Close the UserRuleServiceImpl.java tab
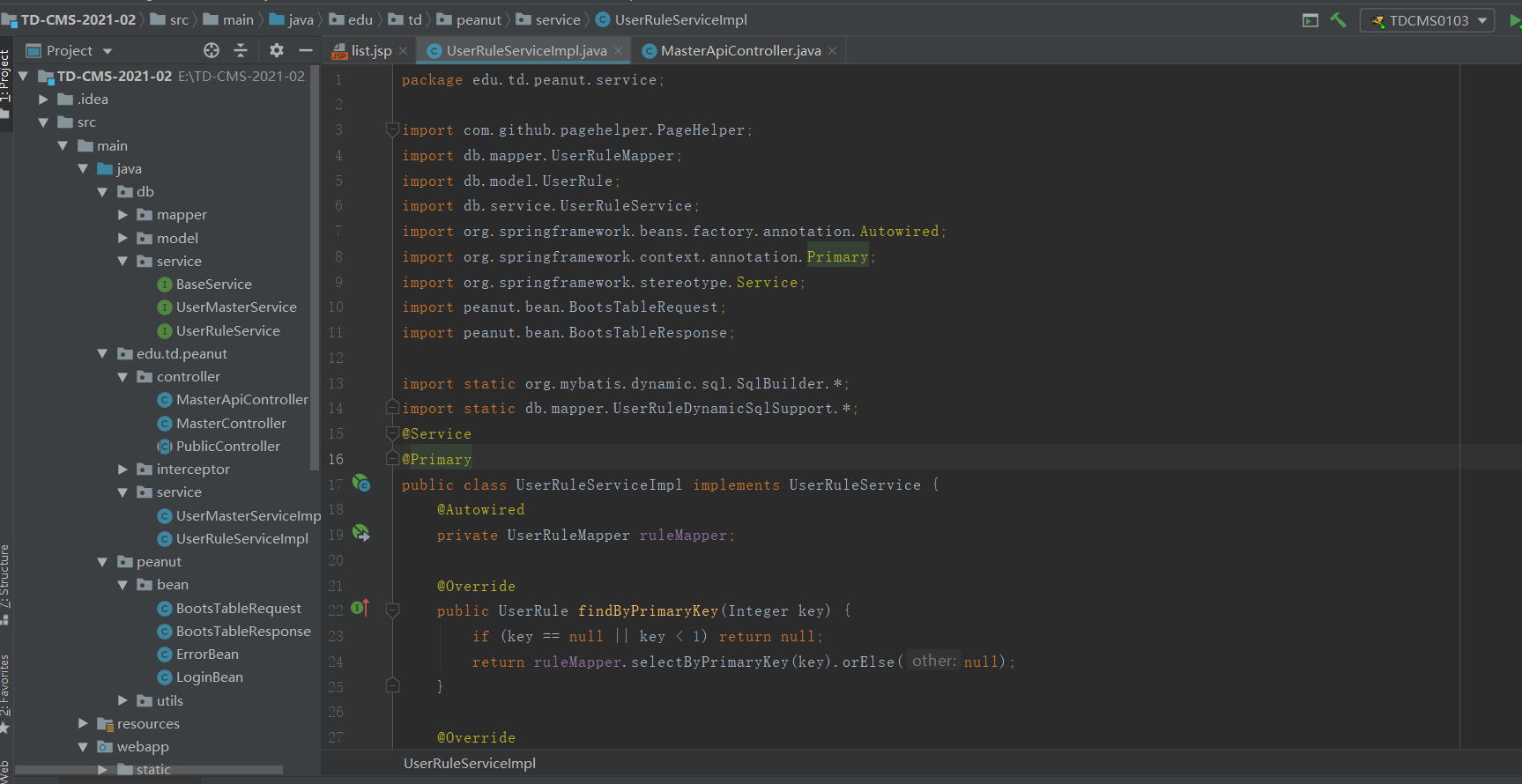1522x784 pixels. (x=618, y=51)
